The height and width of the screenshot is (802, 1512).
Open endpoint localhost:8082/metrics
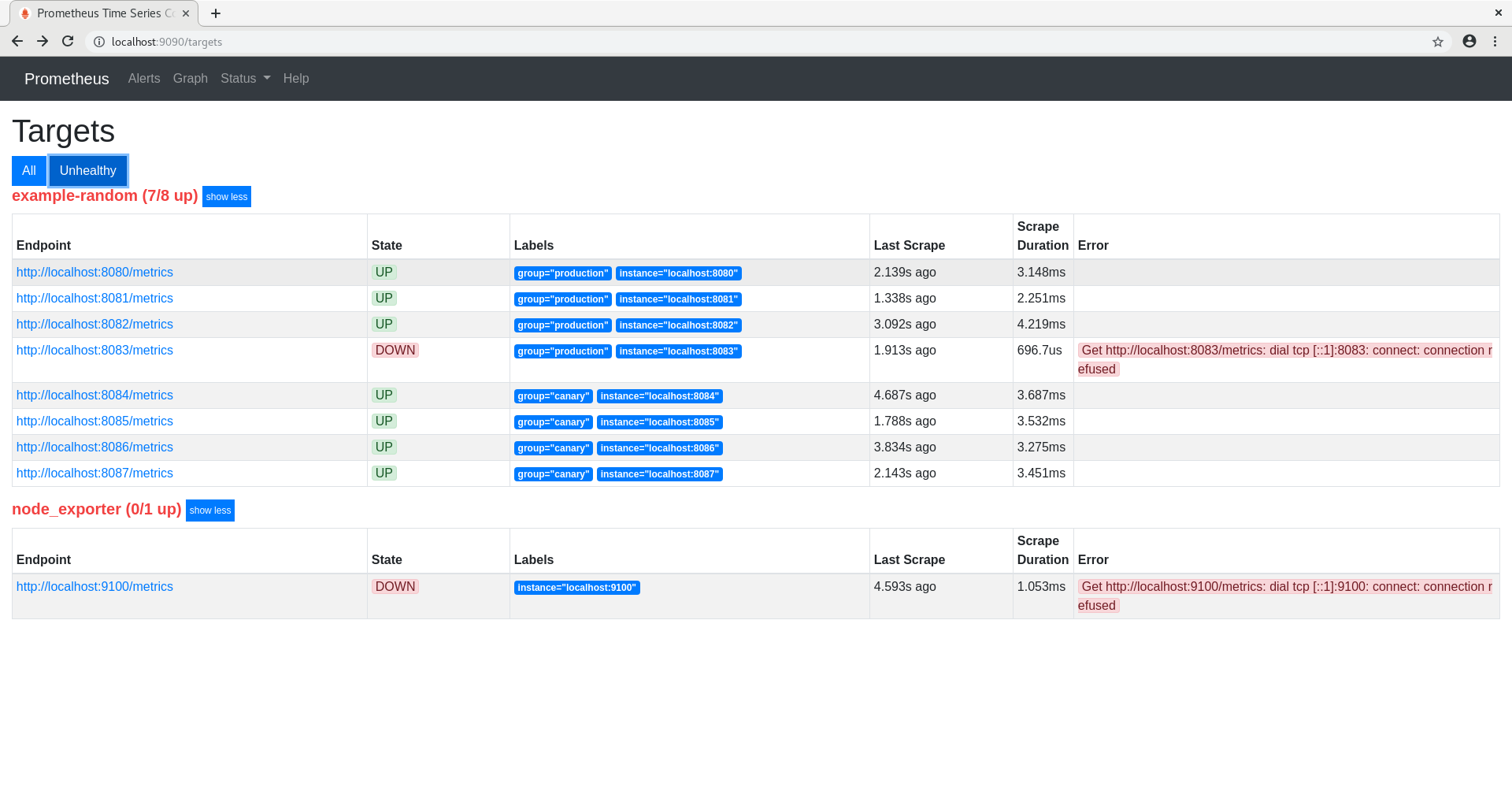click(94, 325)
